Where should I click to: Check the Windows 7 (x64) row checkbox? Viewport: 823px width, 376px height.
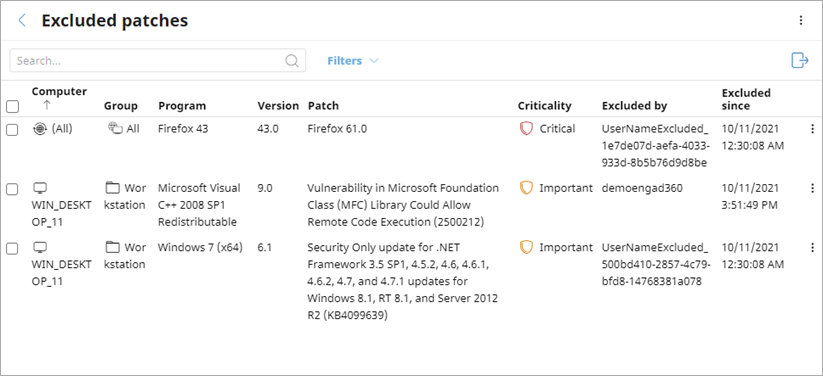point(12,249)
